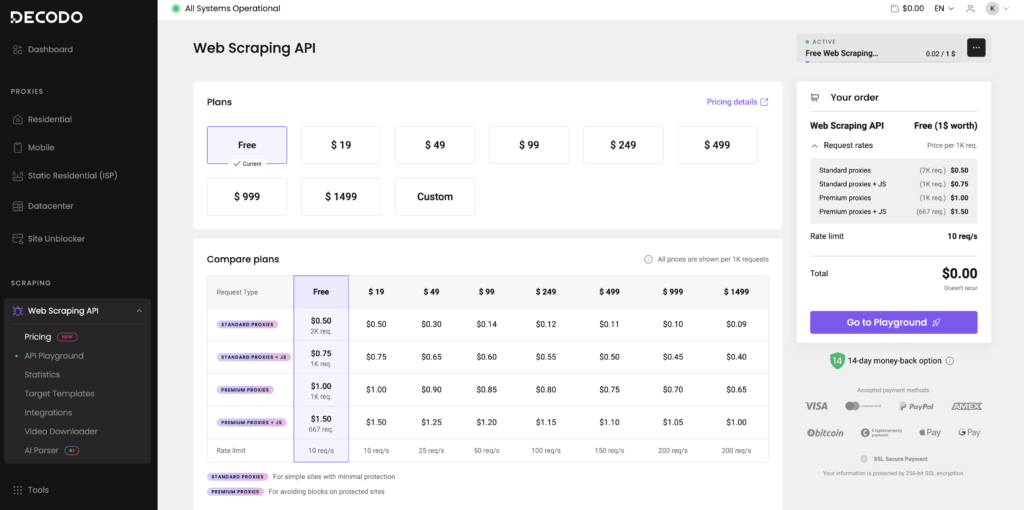Click the Dashboard icon in sidebar
This screenshot has height=510, width=1024.
tap(18, 49)
